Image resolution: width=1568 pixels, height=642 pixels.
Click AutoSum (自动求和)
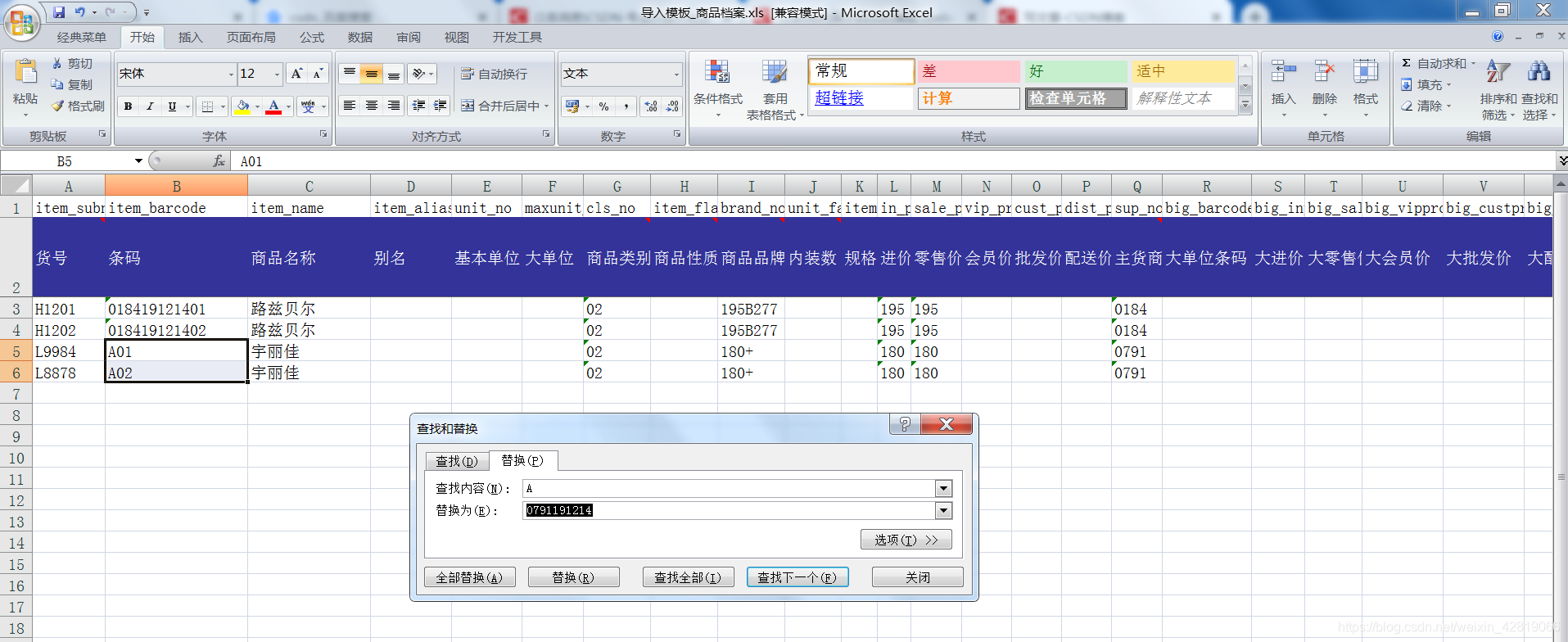coord(1434,63)
